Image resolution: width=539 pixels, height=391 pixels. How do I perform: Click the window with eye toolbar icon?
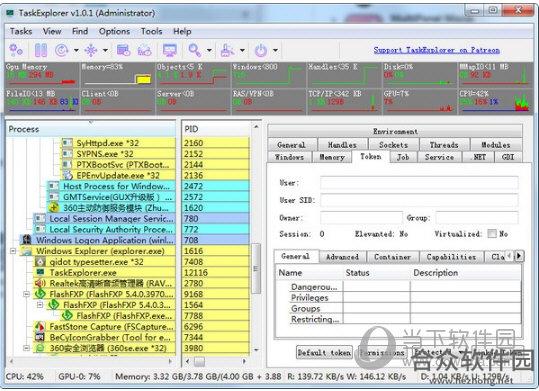pos(123,50)
